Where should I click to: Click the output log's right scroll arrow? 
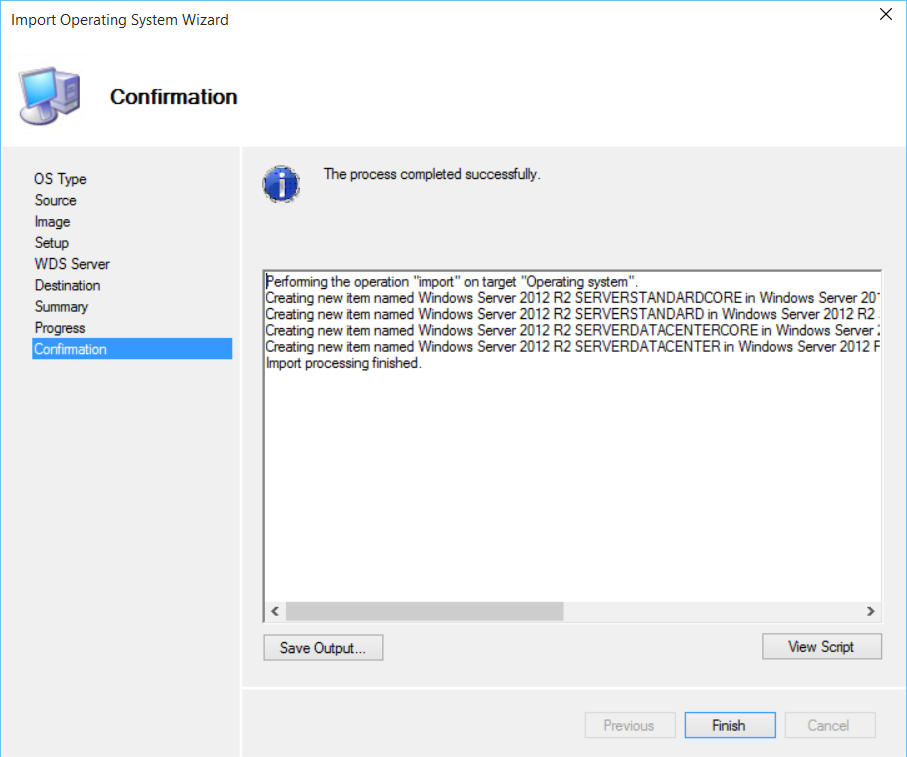[870, 611]
